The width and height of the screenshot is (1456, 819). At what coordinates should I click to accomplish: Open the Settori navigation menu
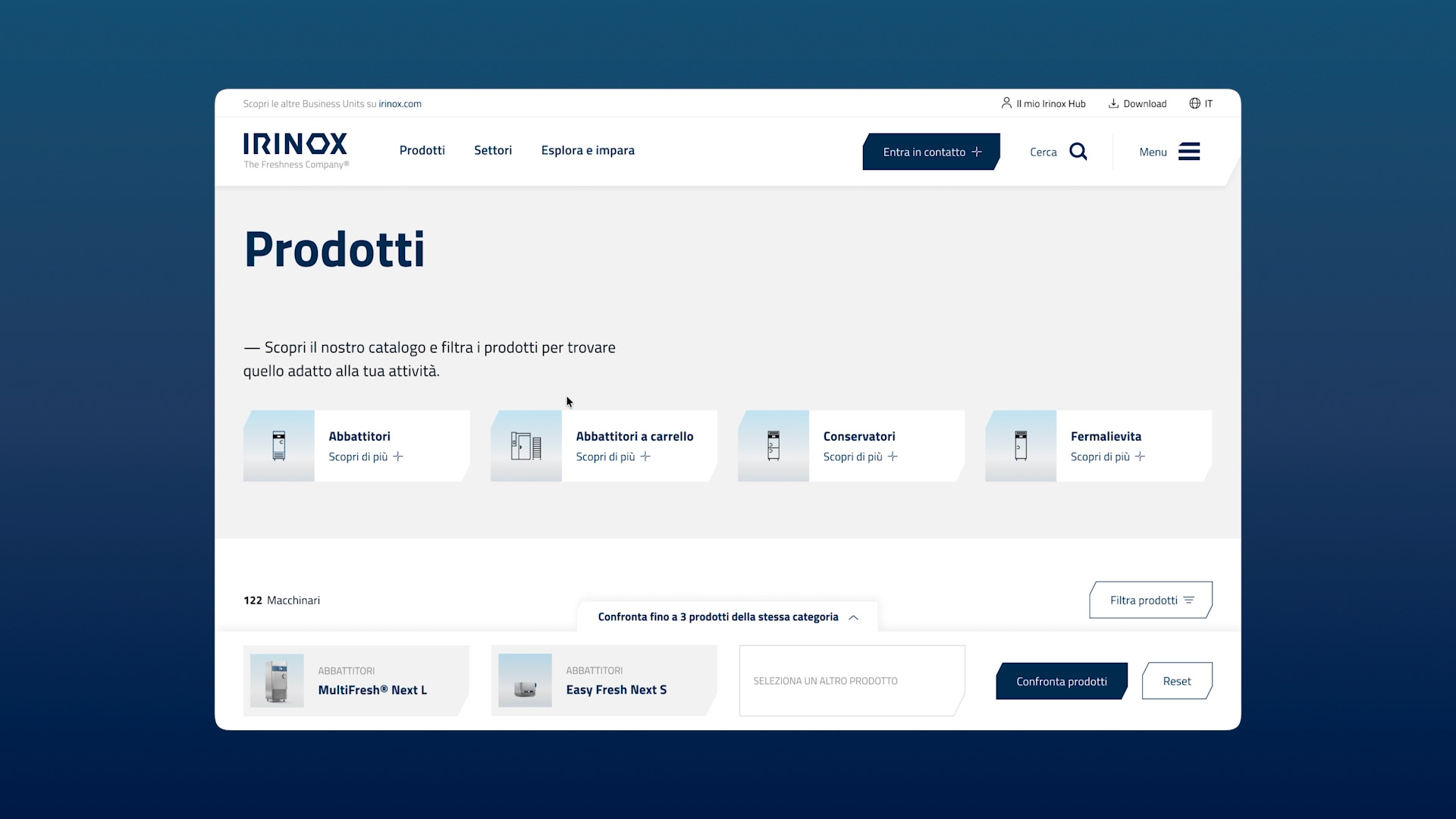coord(493,150)
